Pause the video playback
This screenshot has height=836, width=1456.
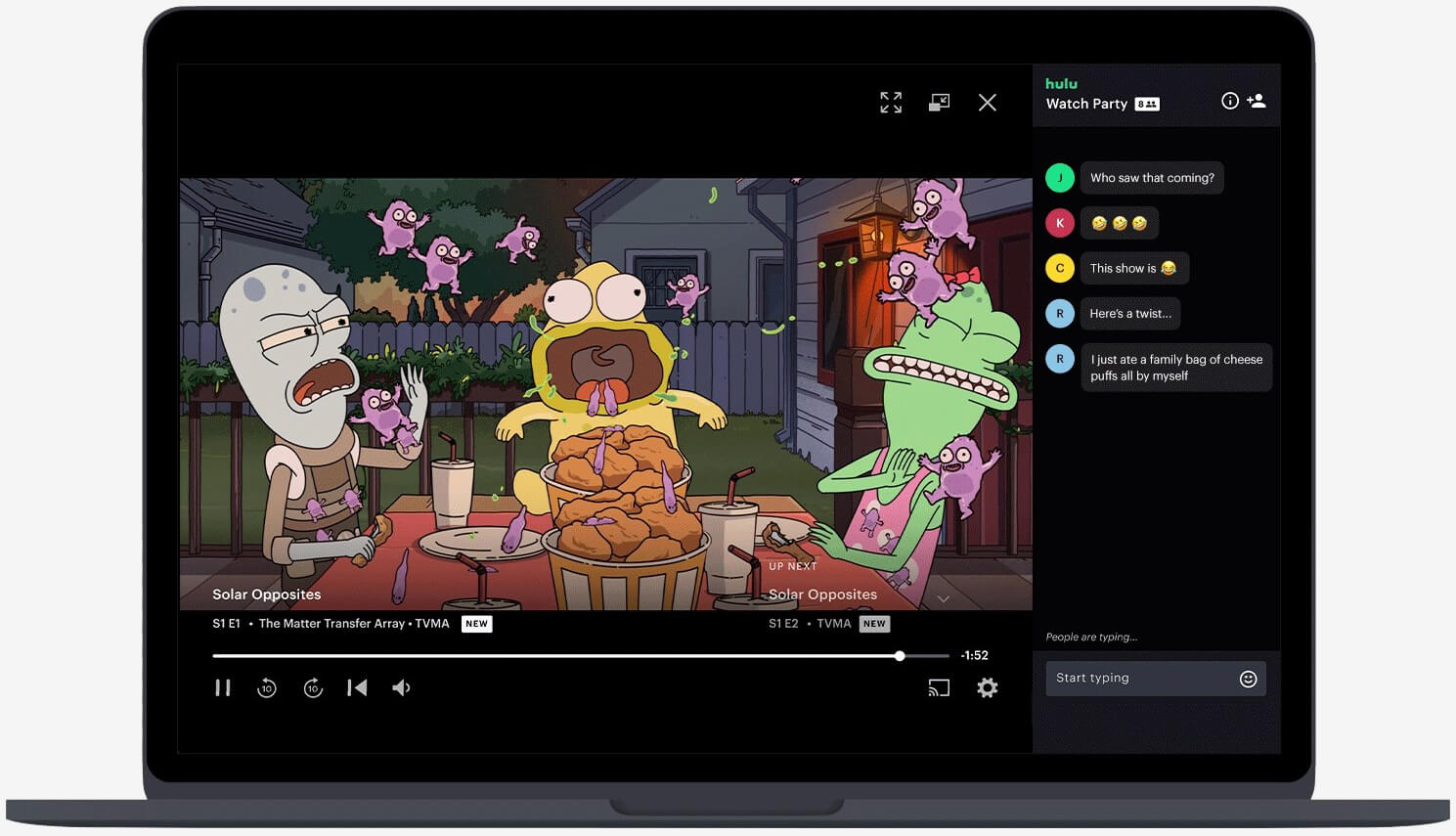pos(223,688)
